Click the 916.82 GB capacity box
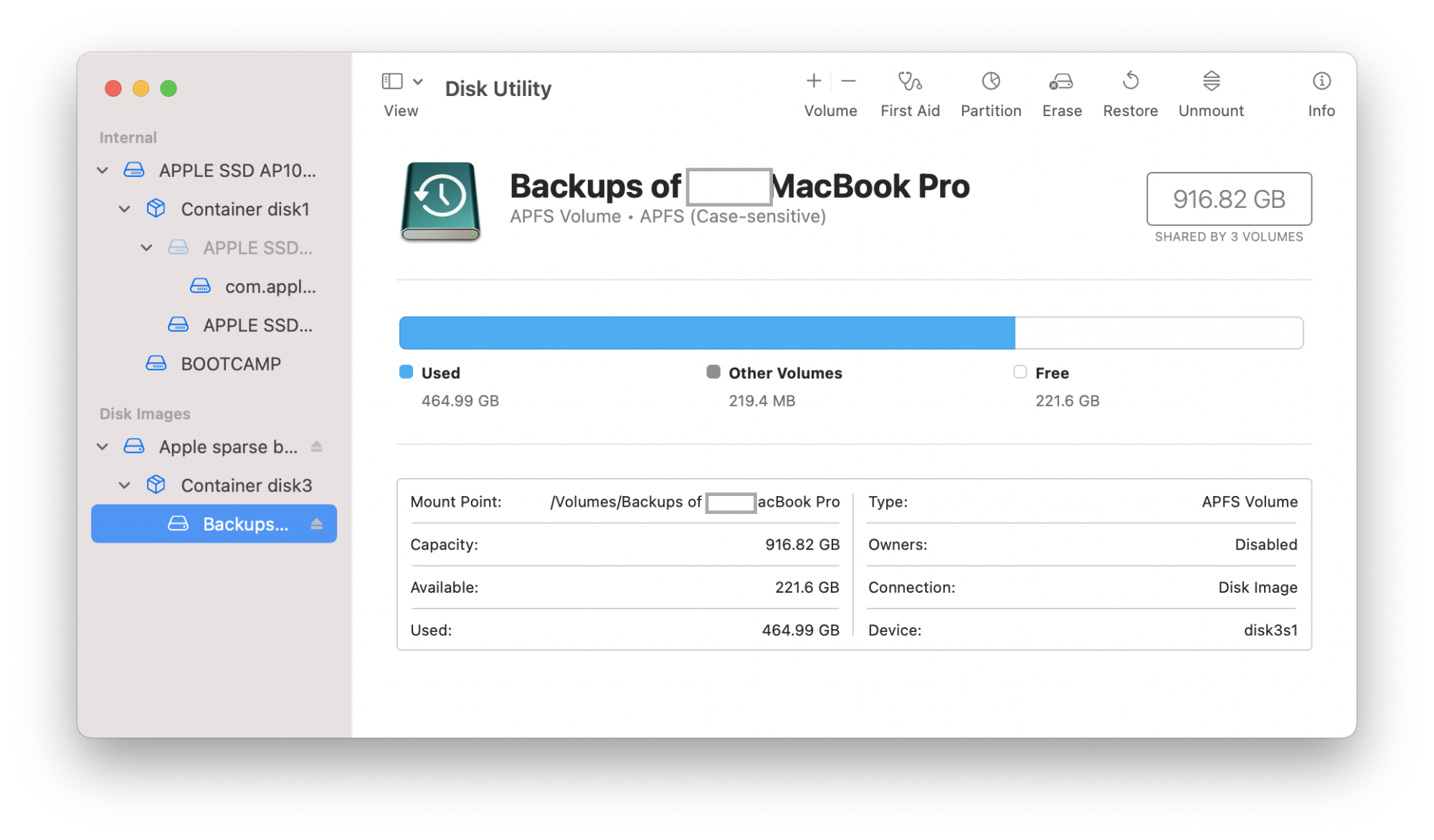Image resolution: width=1434 pixels, height=840 pixels. (x=1228, y=199)
